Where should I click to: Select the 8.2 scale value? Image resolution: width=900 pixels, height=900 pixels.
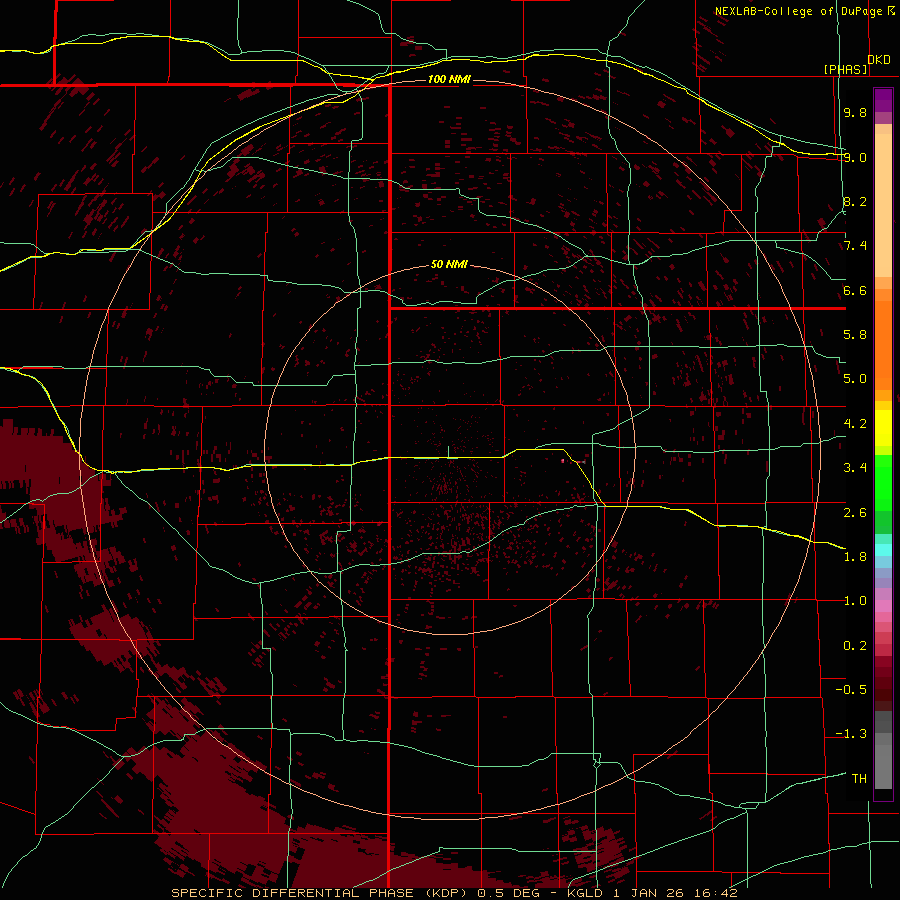click(855, 201)
